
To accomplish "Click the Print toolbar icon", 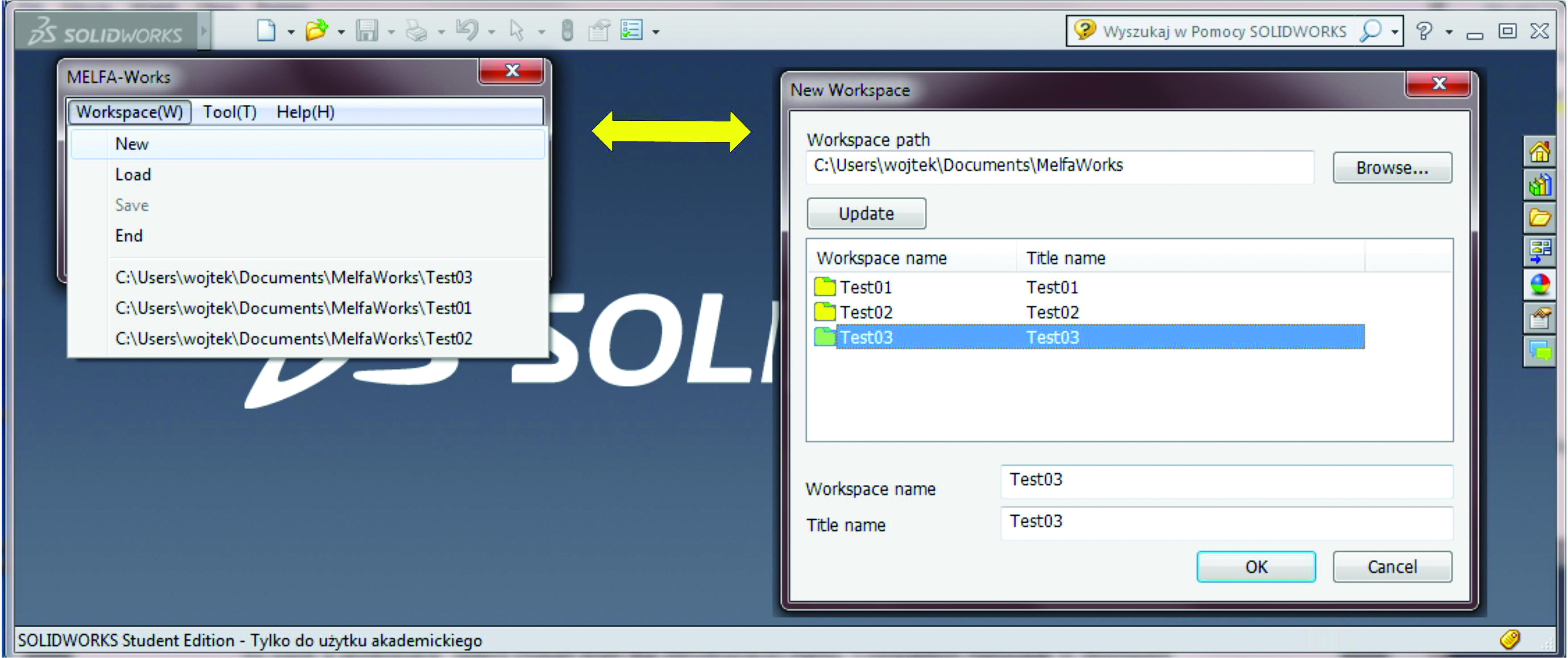I will (417, 30).
